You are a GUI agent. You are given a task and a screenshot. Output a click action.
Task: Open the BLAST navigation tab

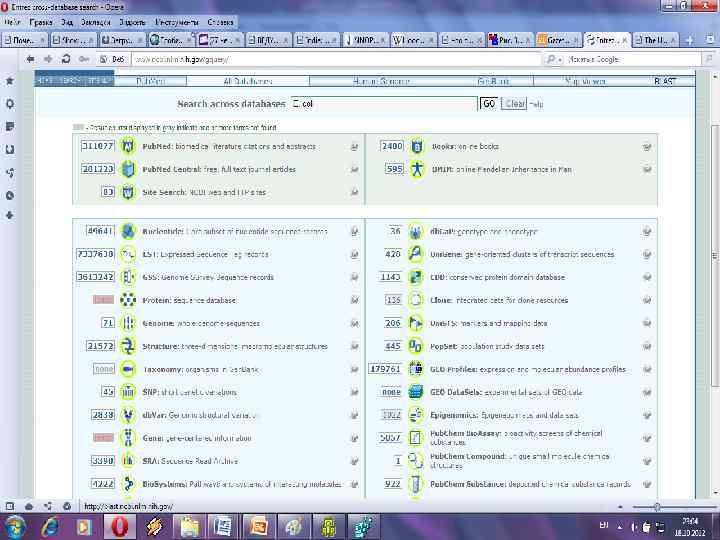click(x=665, y=81)
